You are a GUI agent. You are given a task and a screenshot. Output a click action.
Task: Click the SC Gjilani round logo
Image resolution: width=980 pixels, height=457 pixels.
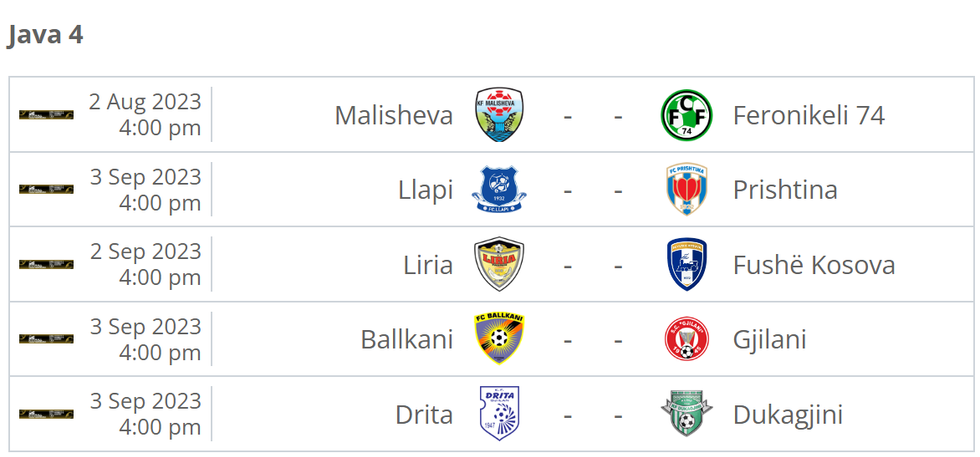click(686, 339)
